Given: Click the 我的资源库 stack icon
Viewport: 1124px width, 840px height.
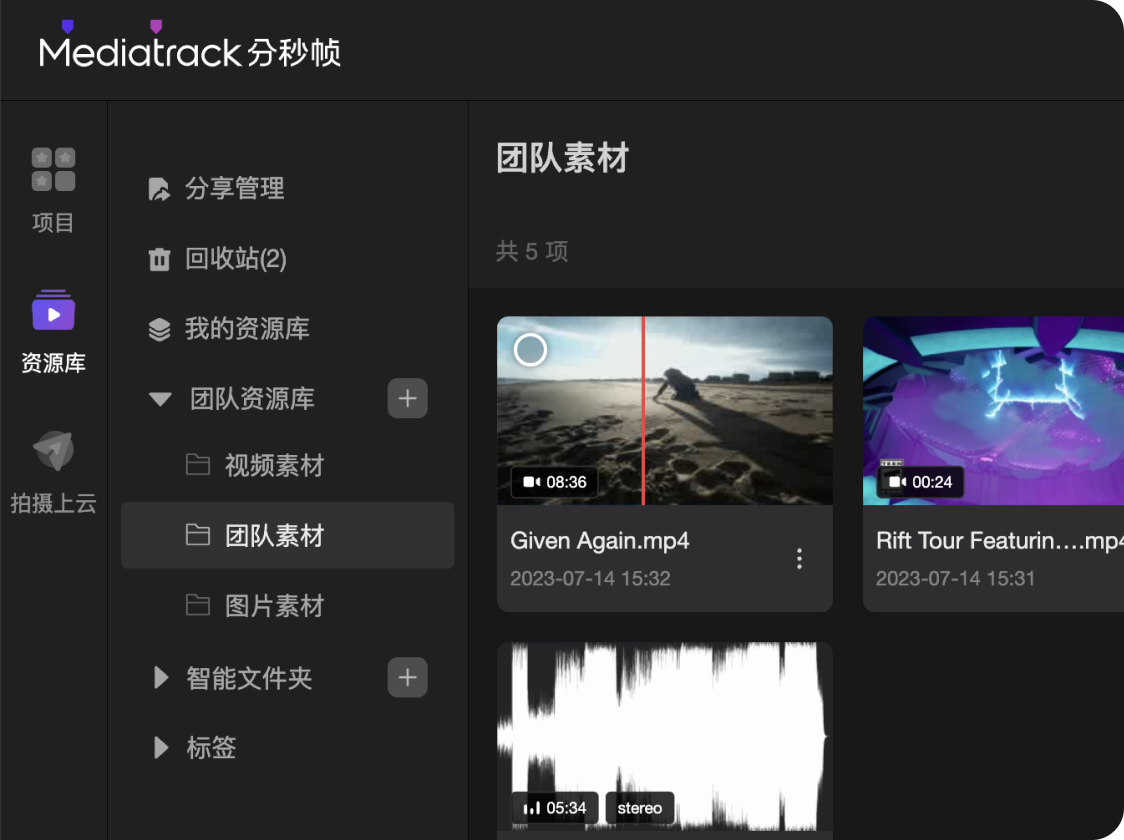Looking at the screenshot, I should 159,329.
